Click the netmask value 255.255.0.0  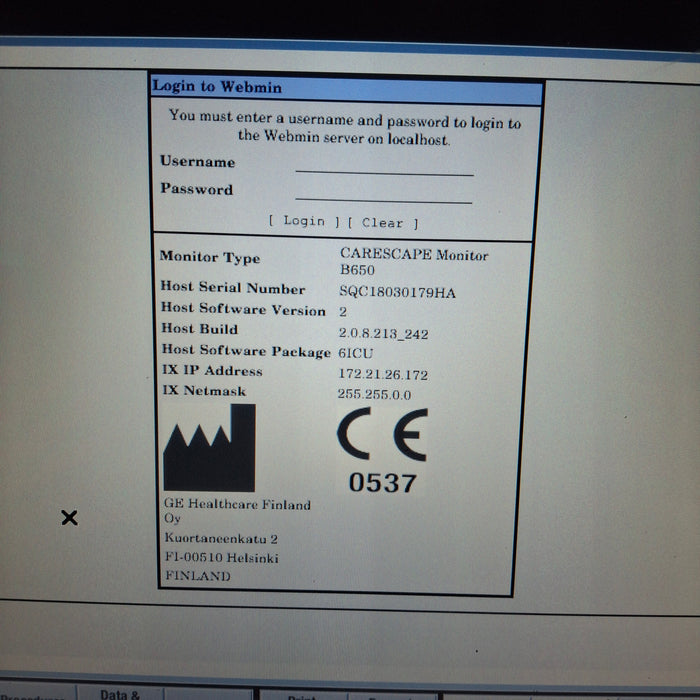click(374, 394)
